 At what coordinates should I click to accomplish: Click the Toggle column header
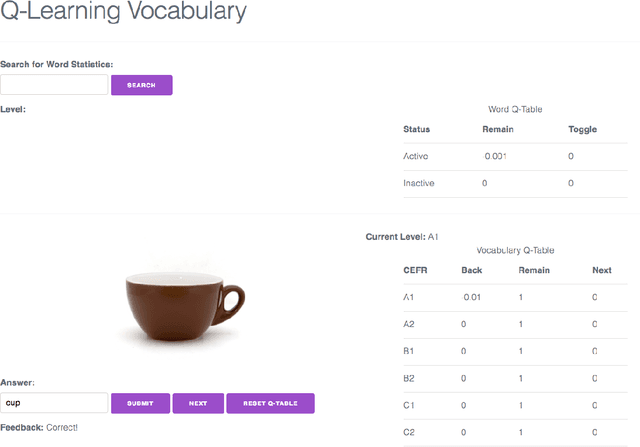582,130
